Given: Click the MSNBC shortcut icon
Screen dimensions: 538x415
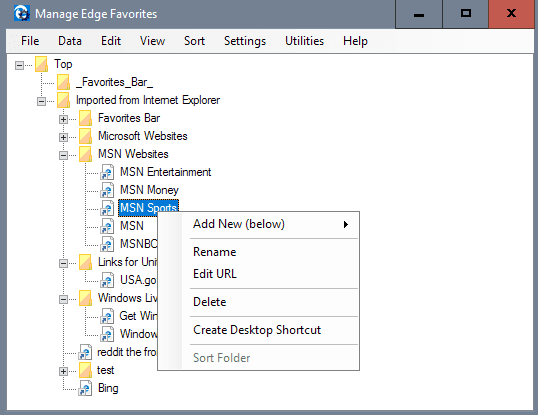Looking at the screenshot, I should pos(107,244).
